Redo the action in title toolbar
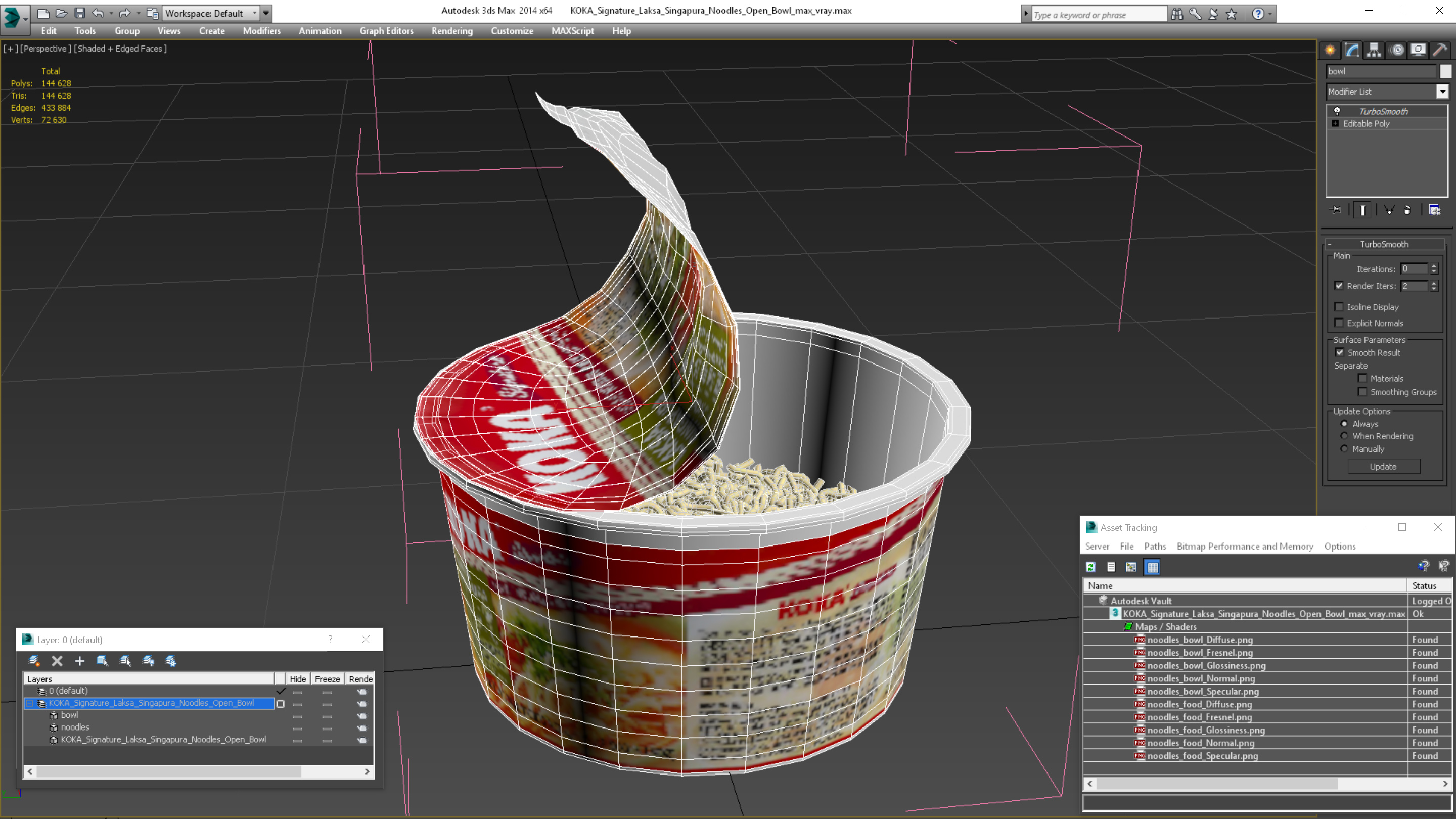This screenshot has width=1456, height=819. (x=124, y=13)
